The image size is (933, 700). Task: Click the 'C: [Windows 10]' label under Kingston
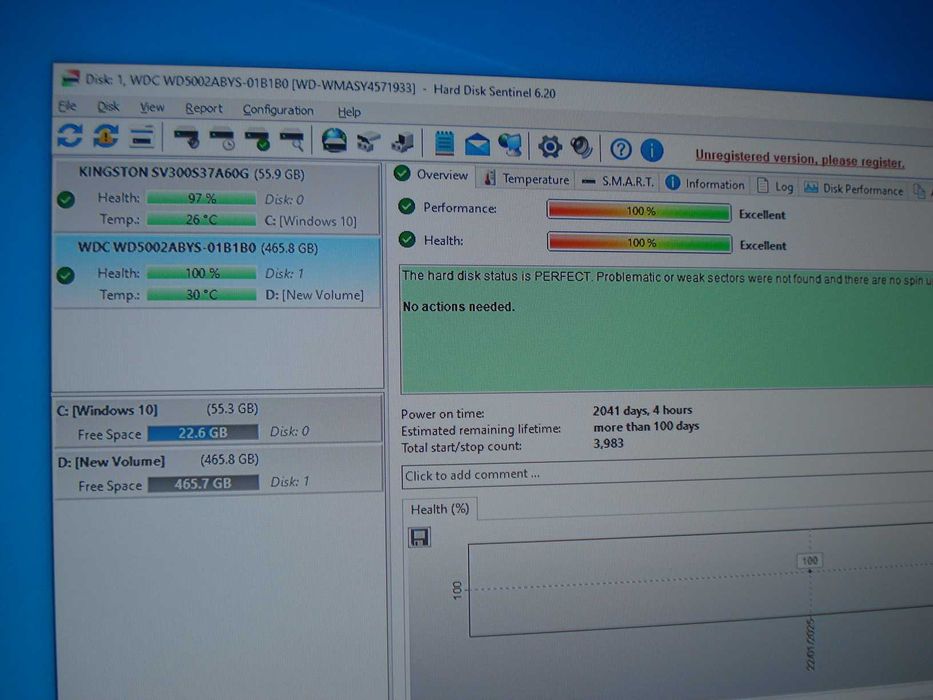coord(311,221)
